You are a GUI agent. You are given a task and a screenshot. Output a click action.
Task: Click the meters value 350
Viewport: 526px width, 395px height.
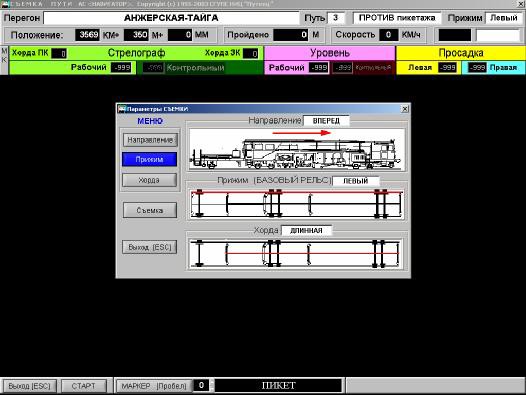click(136, 35)
